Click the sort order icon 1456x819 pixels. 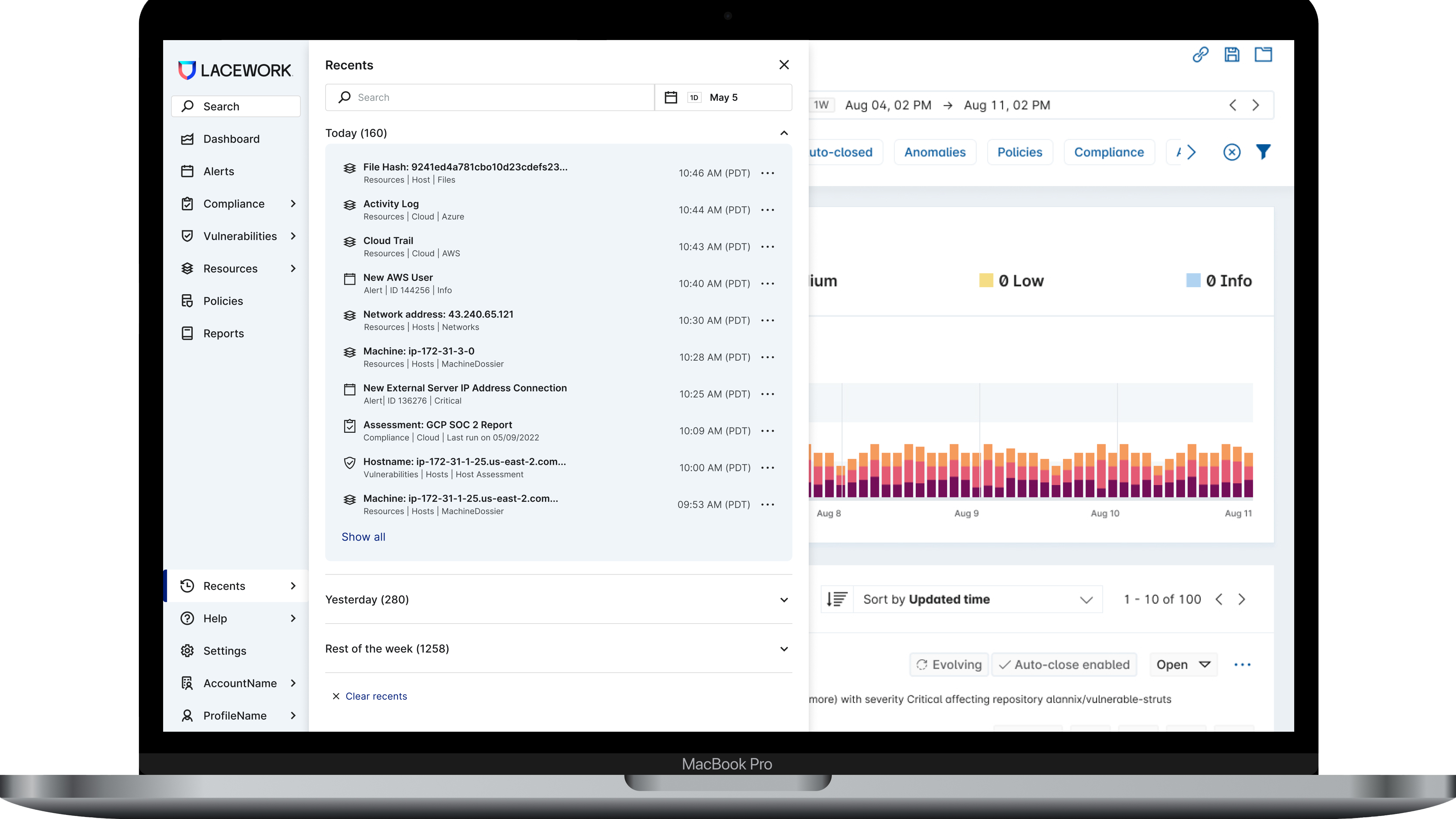tap(837, 599)
